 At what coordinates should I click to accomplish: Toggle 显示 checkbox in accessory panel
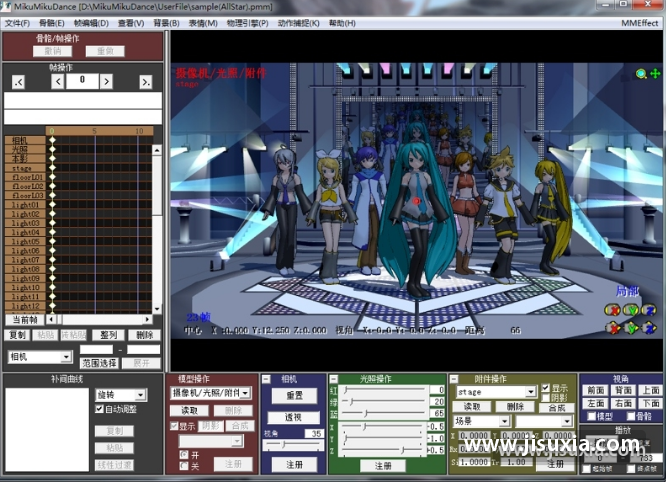point(546,388)
